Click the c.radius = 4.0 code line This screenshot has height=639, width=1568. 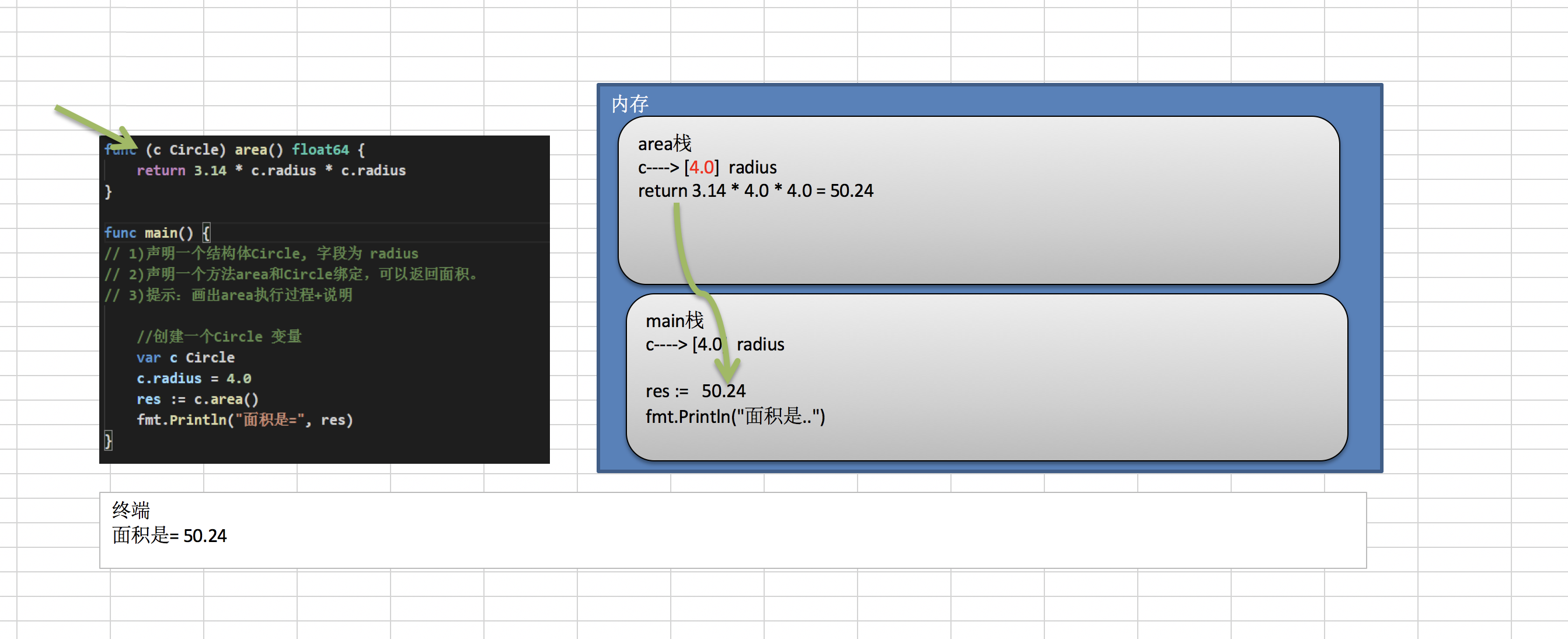[x=194, y=378]
